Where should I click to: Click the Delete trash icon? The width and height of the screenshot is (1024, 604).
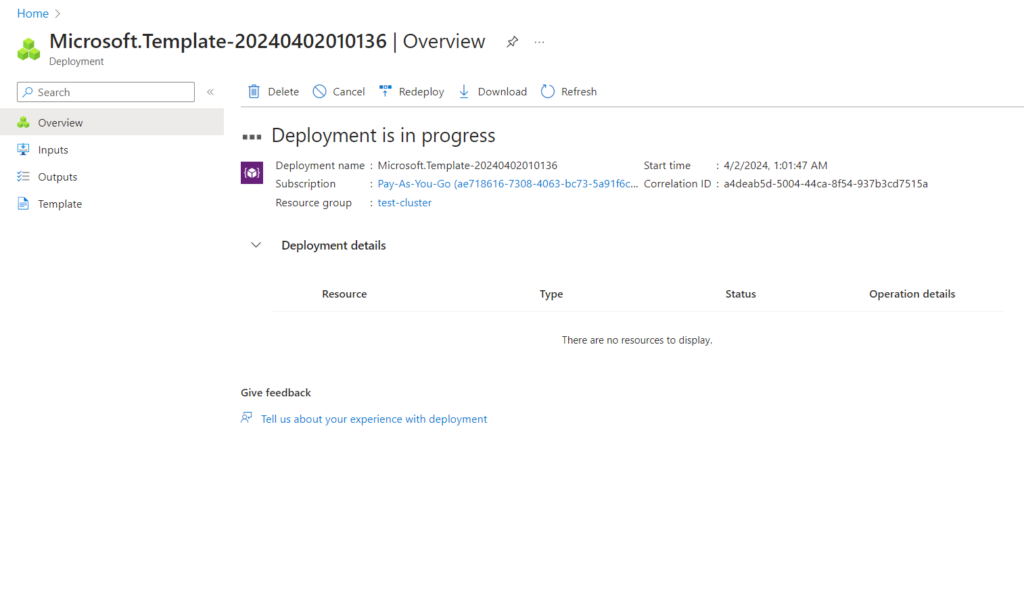pos(254,91)
